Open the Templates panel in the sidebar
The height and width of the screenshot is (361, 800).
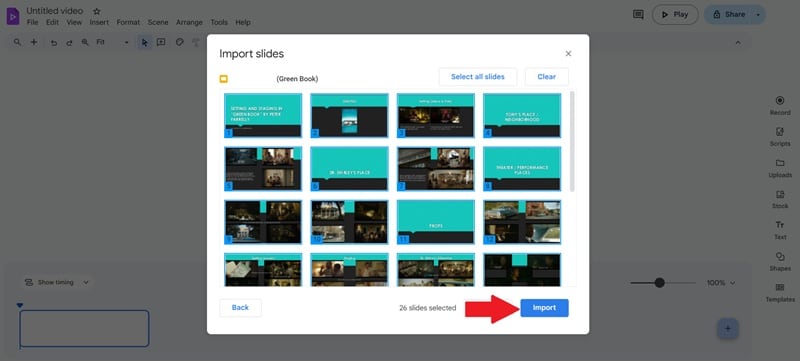pos(780,293)
